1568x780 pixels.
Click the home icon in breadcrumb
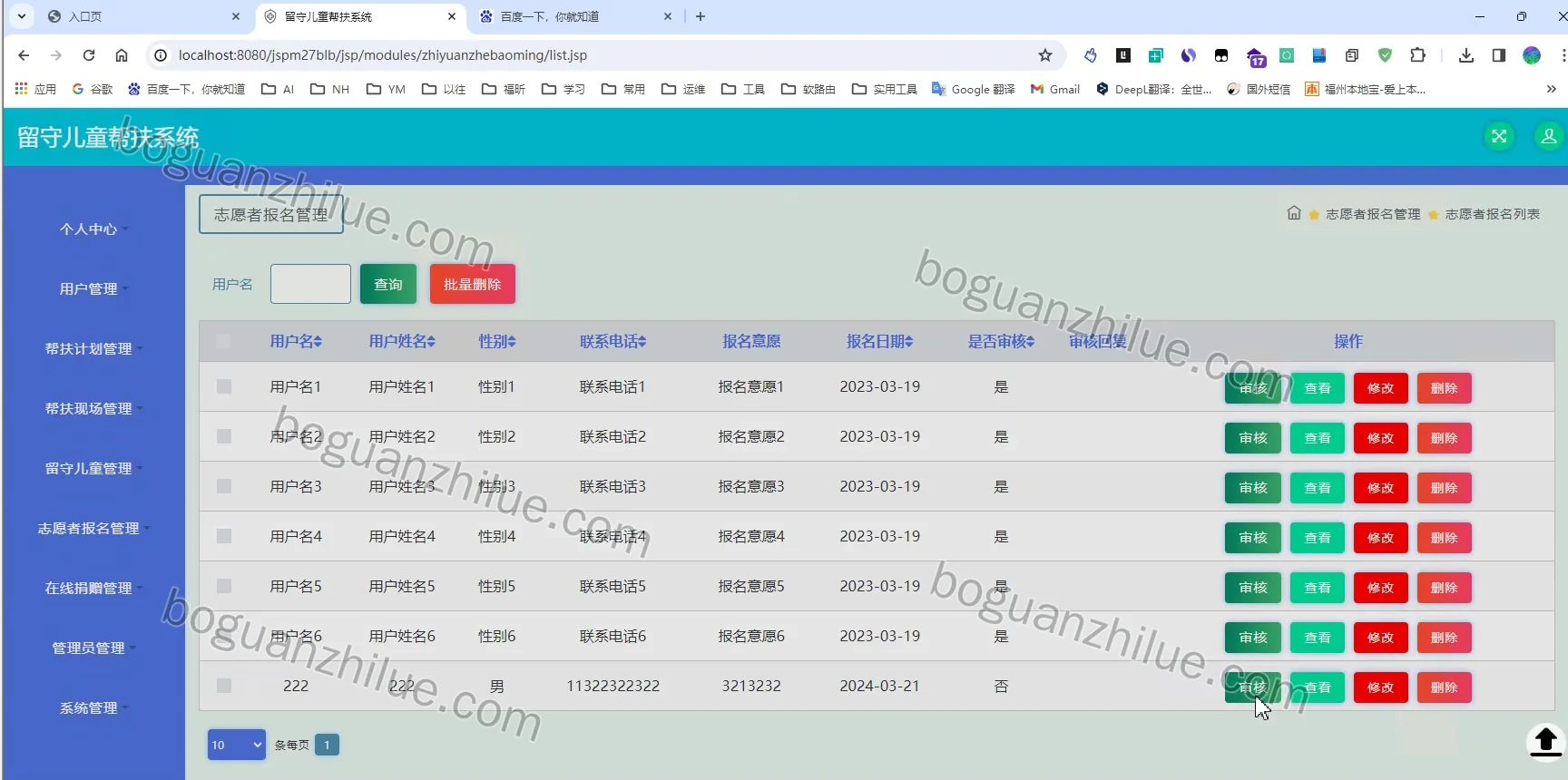(1294, 213)
